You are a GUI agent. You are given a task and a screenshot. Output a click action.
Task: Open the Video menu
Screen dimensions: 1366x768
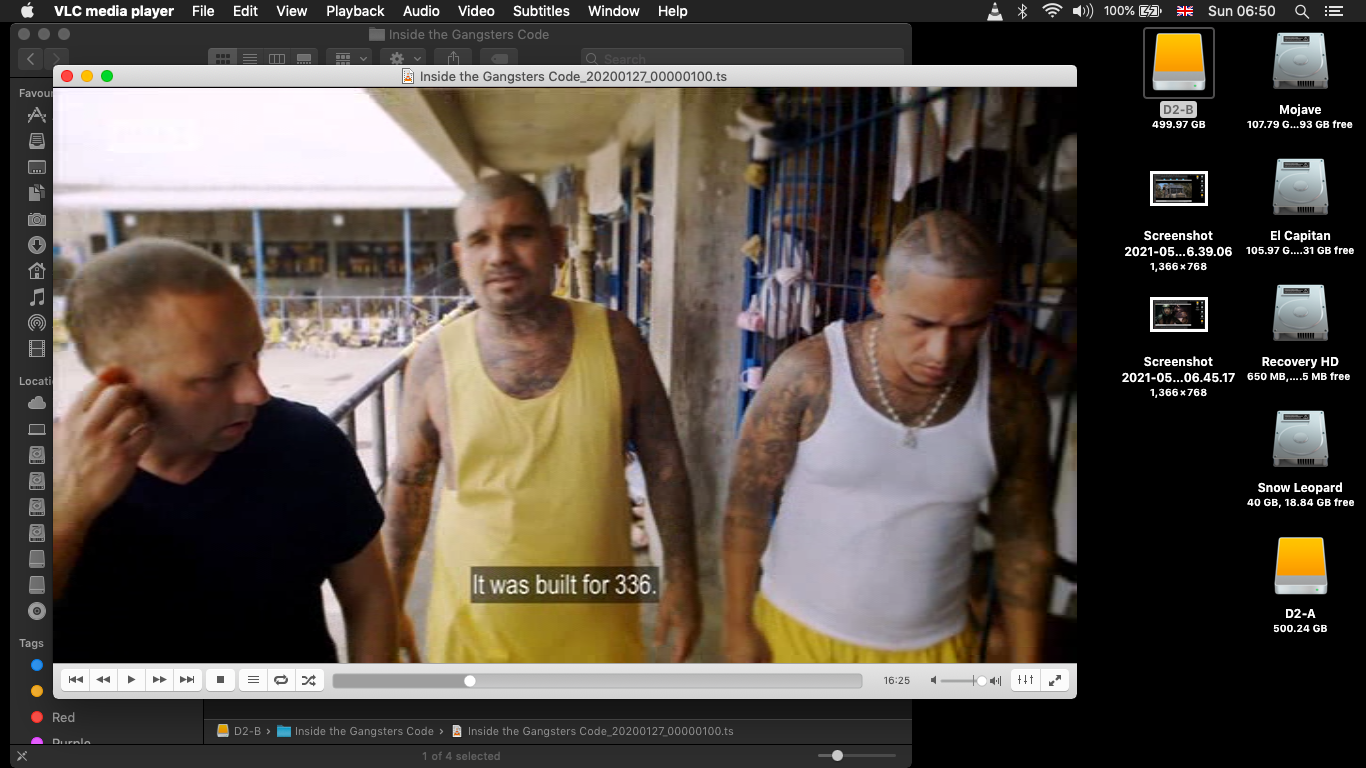point(476,11)
